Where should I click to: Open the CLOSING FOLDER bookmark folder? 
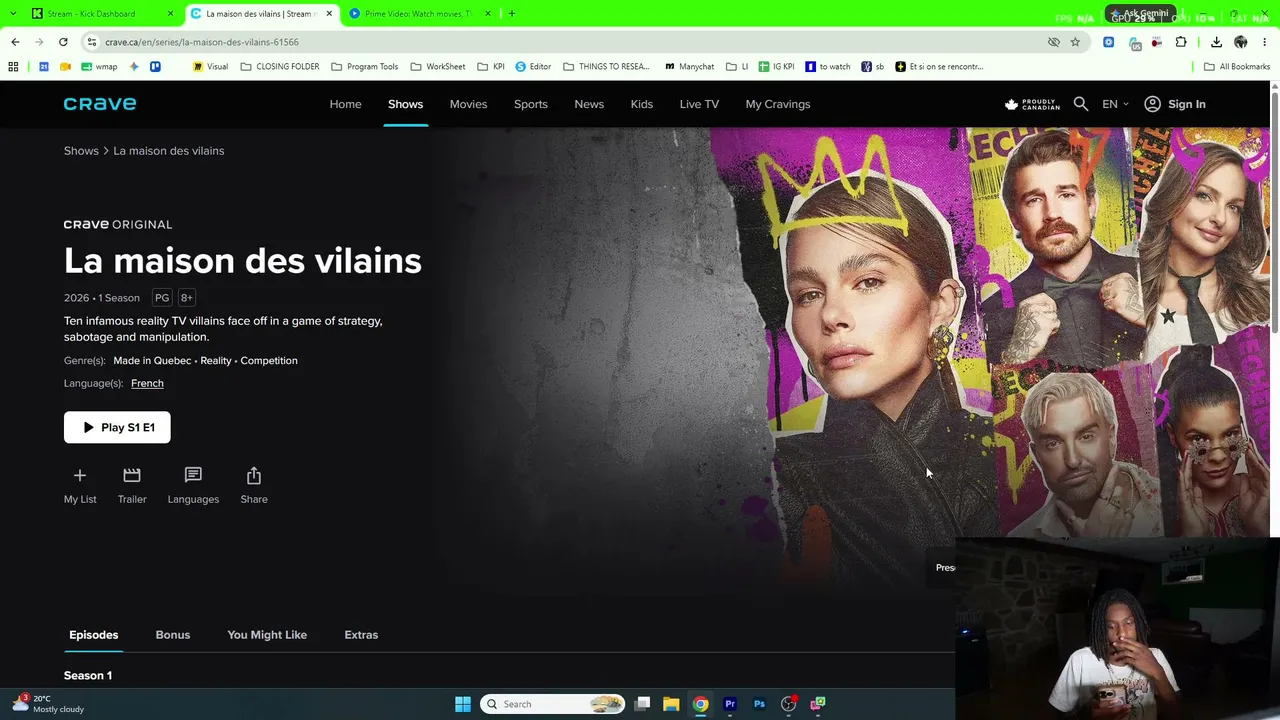tap(279, 67)
